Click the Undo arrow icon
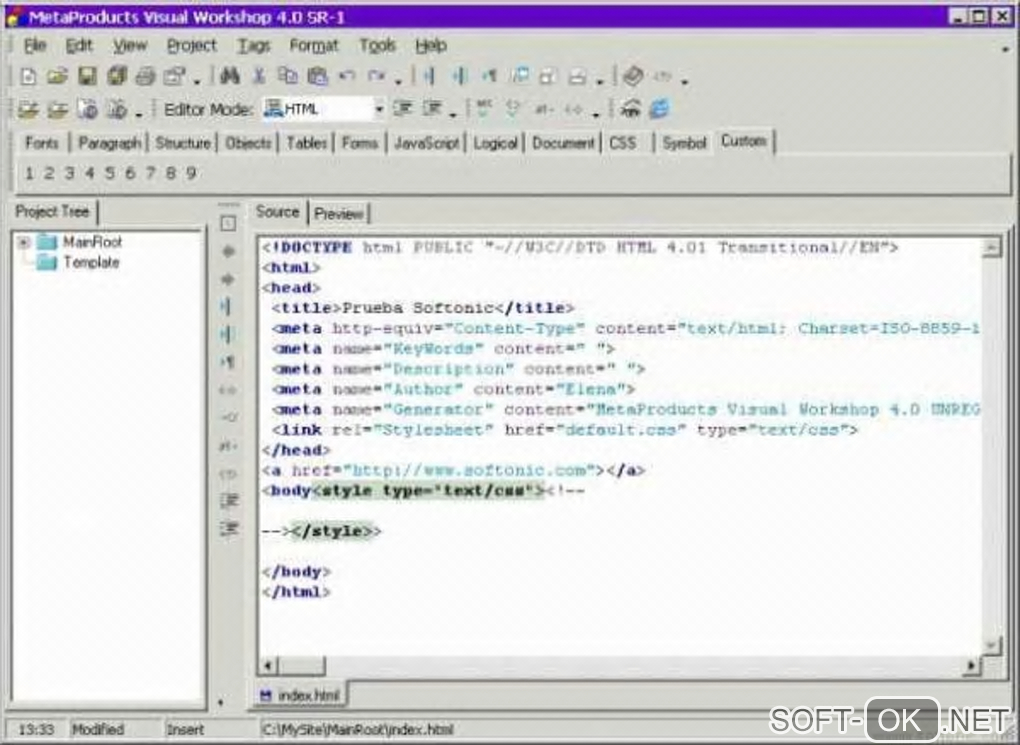1020x745 pixels. pyautogui.click(x=347, y=76)
